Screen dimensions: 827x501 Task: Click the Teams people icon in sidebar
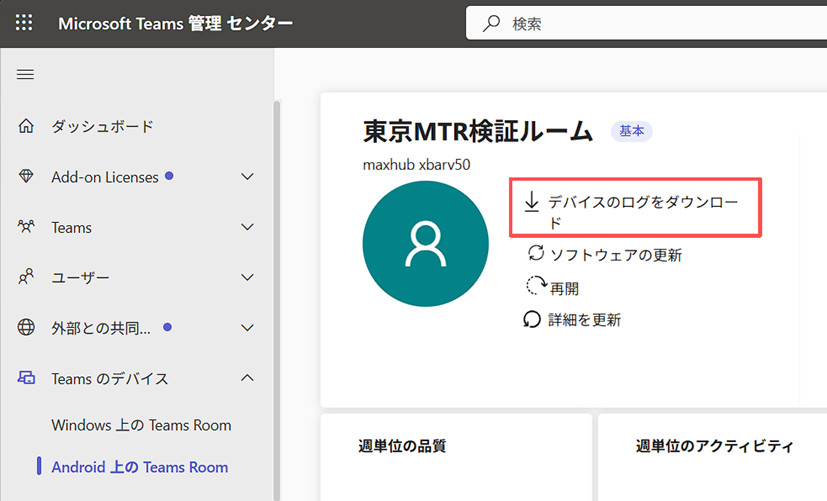pyautogui.click(x=27, y=227)
